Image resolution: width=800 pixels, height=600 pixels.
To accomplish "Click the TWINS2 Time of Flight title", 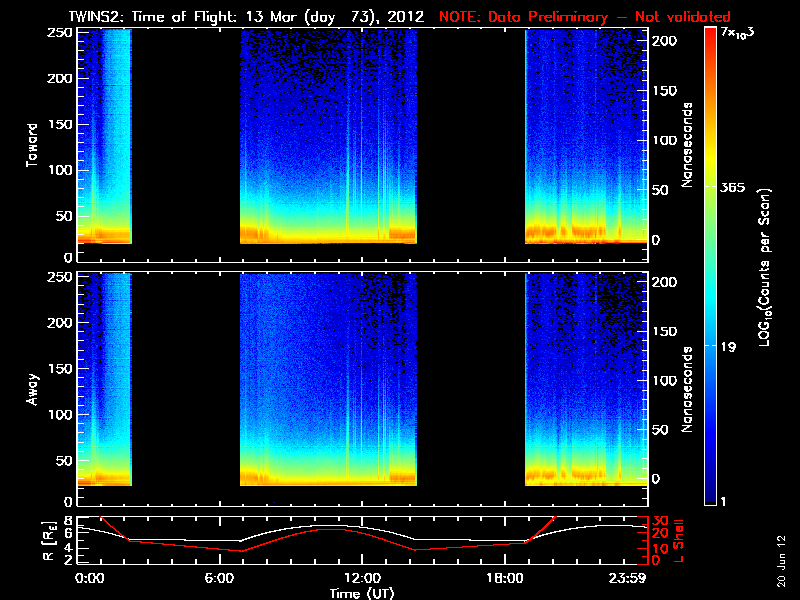I will pyautogui.click(x=246, y=17).
